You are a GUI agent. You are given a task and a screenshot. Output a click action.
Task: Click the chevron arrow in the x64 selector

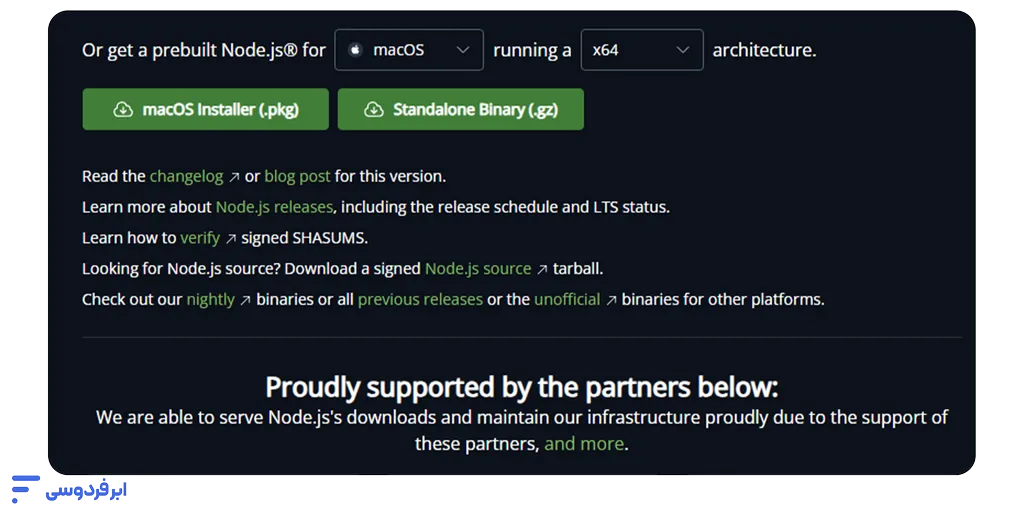682,50
